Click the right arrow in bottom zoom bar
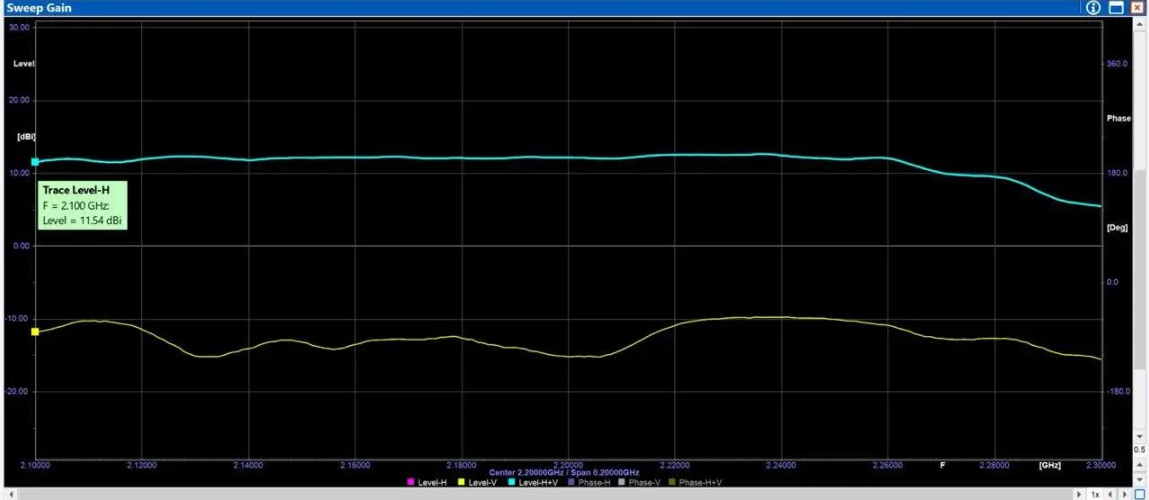Viewport: 1149px width, 500px height. point(1123,494)
